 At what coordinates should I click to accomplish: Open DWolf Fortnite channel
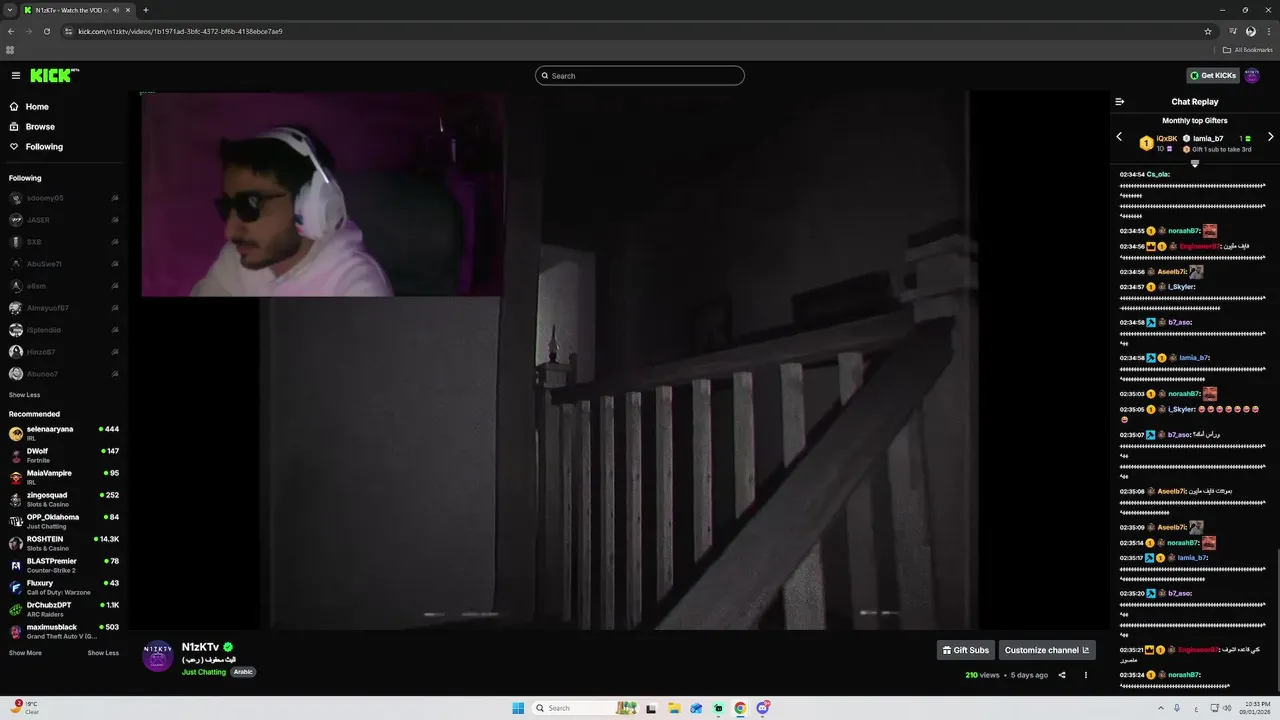click(x=64, y=455)
